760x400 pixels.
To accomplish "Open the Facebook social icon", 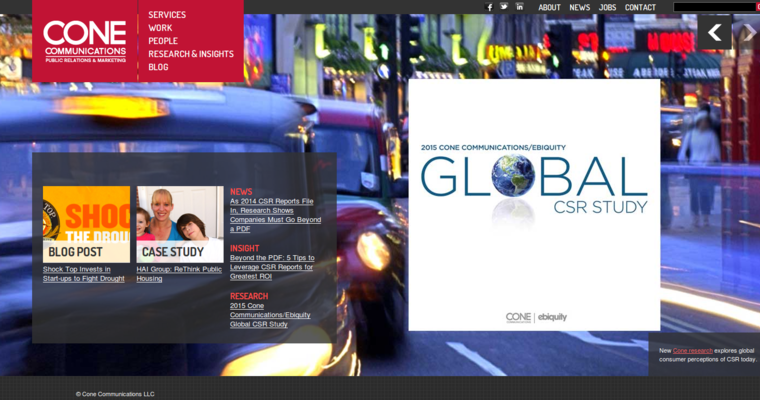I will (x=489, y=7).
